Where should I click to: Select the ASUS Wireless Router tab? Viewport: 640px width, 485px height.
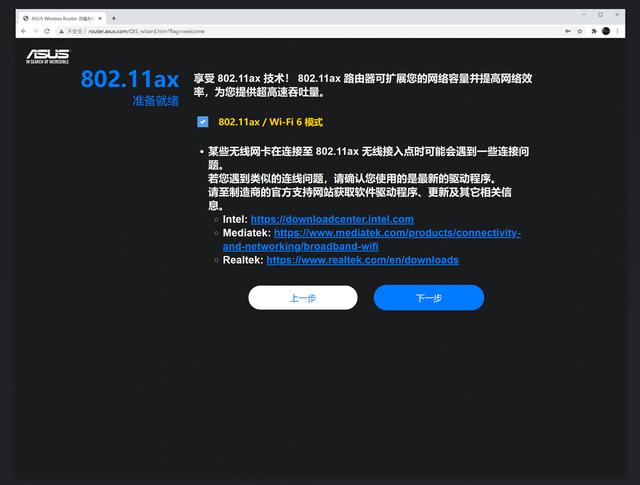point(62,18)
